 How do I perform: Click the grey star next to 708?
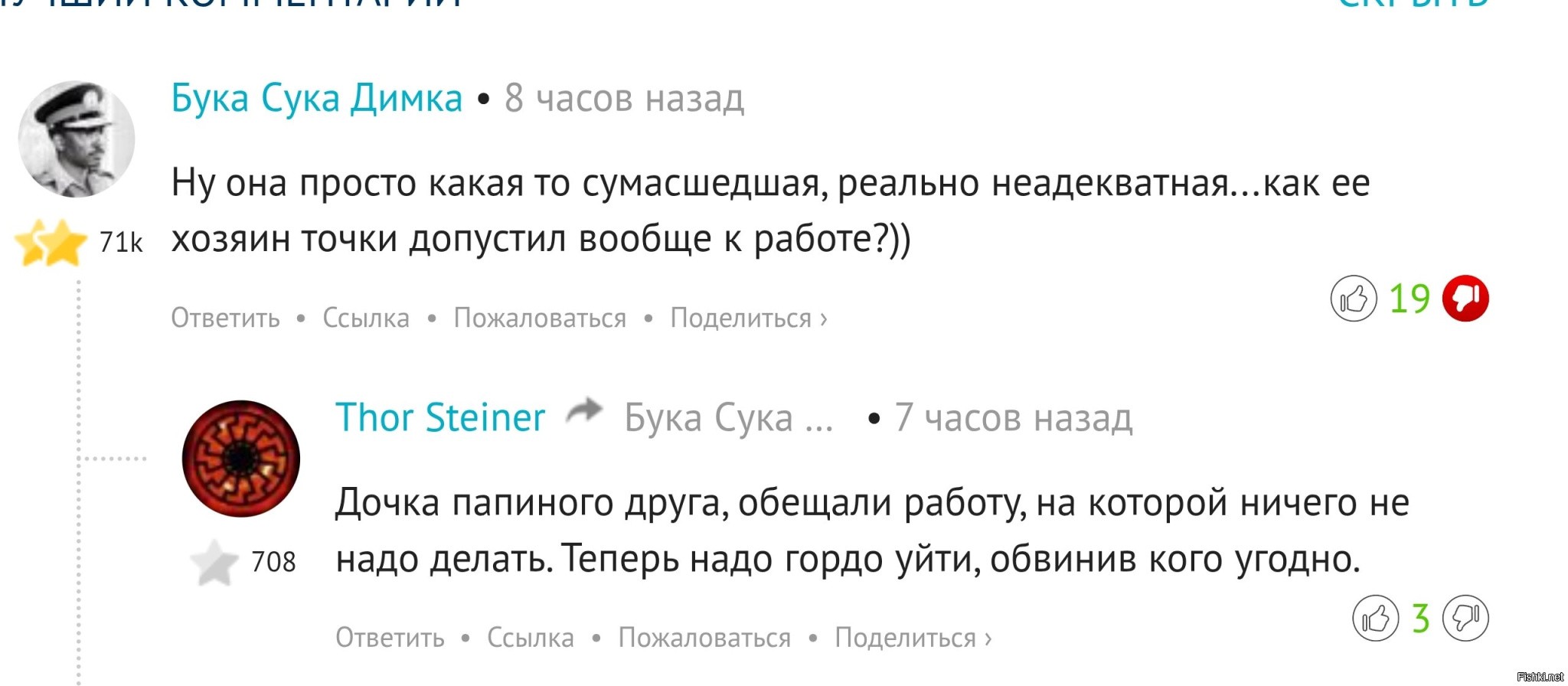pyautogui.click(x=214, y=563)
